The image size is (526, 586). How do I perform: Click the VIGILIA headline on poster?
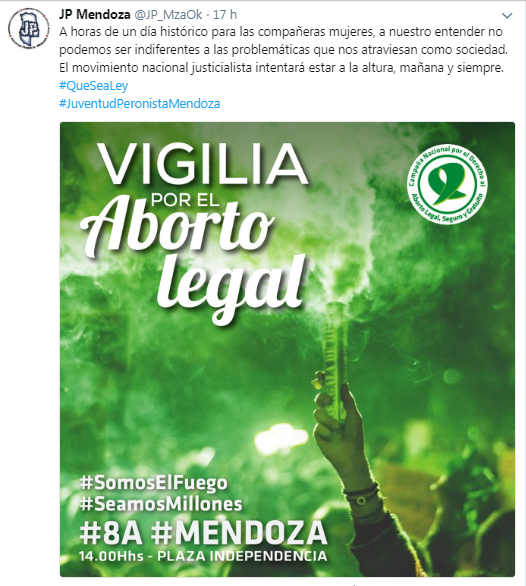point(204,164)
